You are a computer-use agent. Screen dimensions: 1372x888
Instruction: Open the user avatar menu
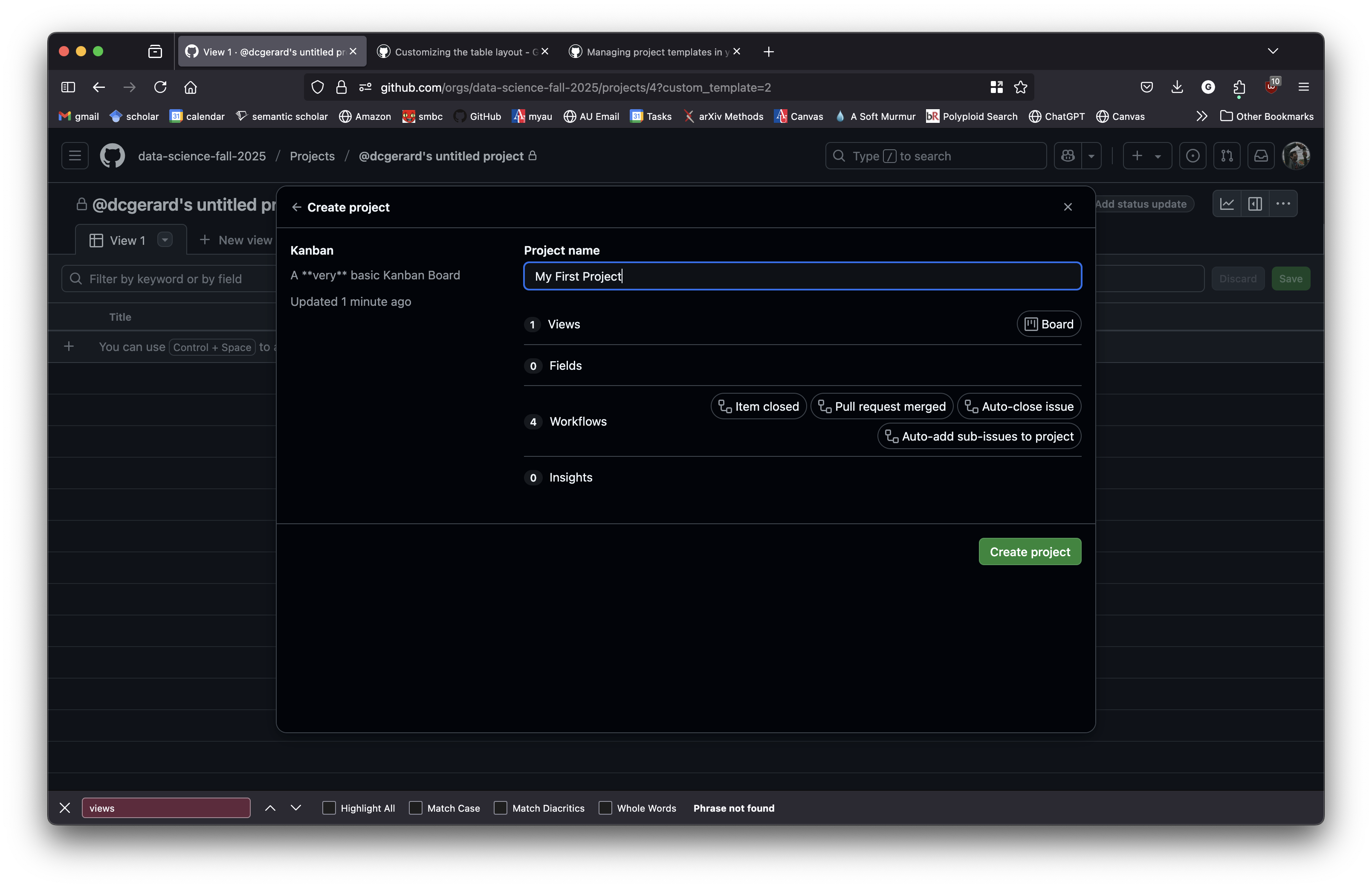[1295, 156]
